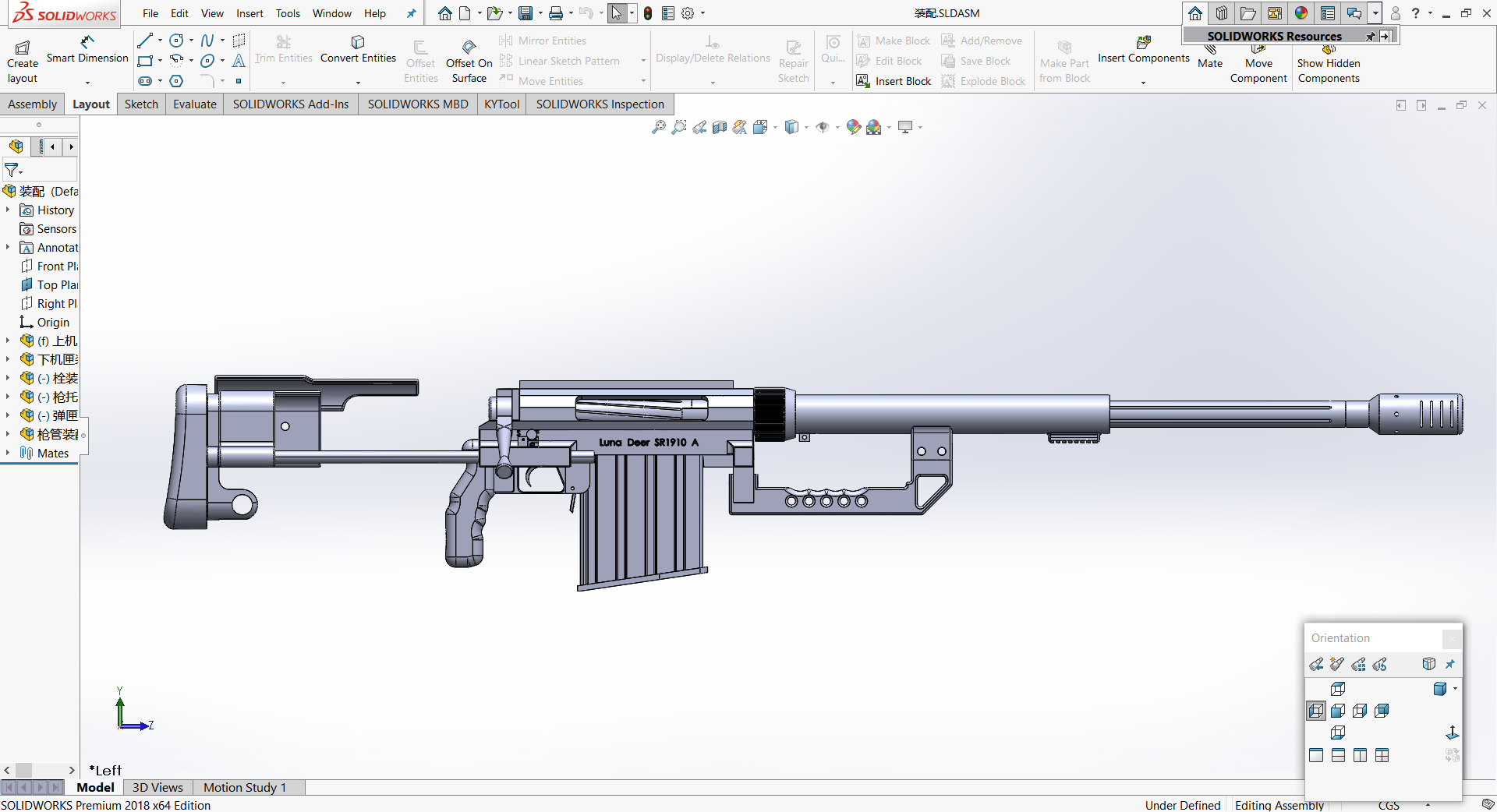Open the axonometric view dropdown in Orientation
1497x812 pixels.
click(1455, 689)
